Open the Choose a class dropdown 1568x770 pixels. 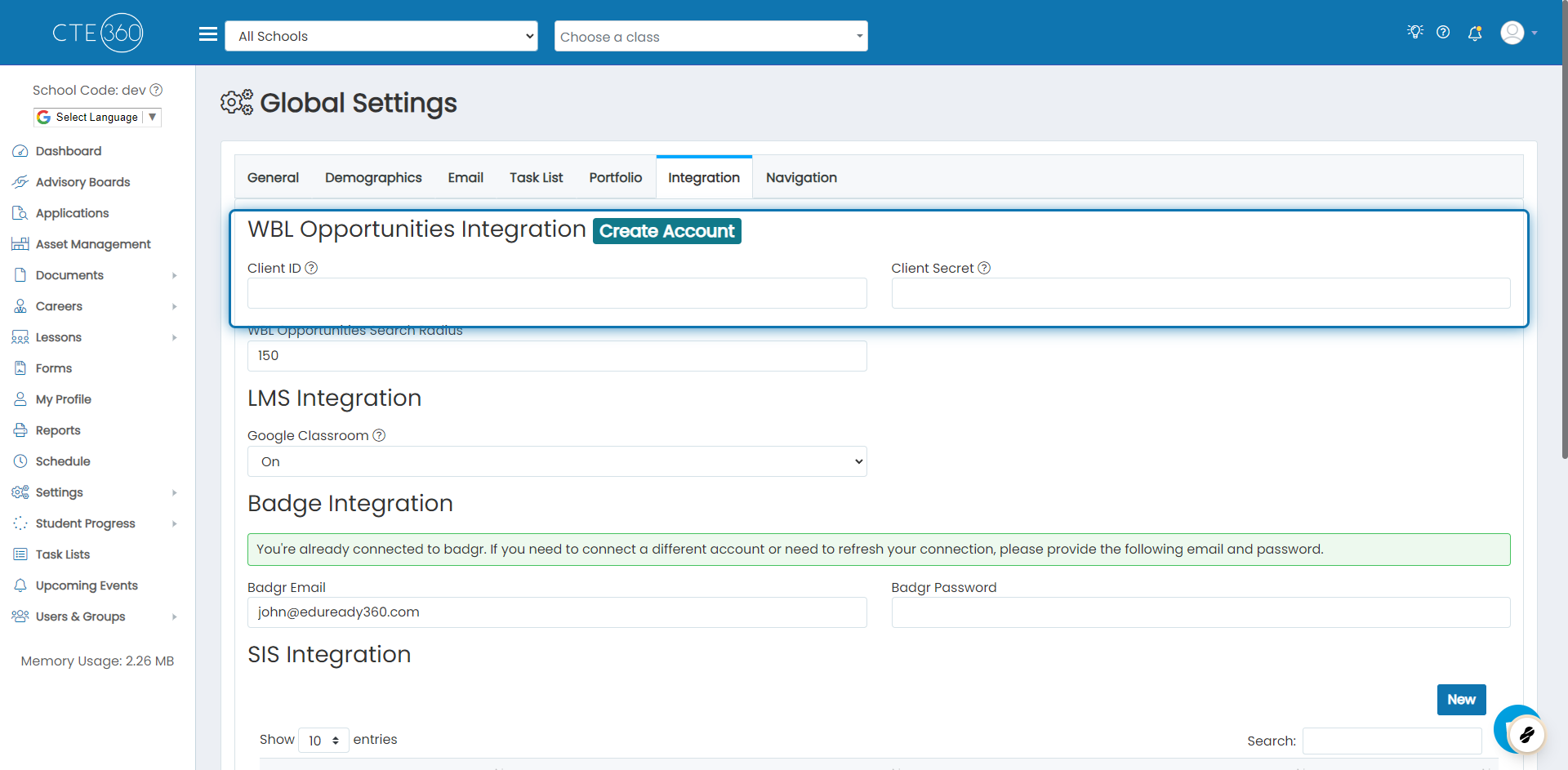pos(710,36)
